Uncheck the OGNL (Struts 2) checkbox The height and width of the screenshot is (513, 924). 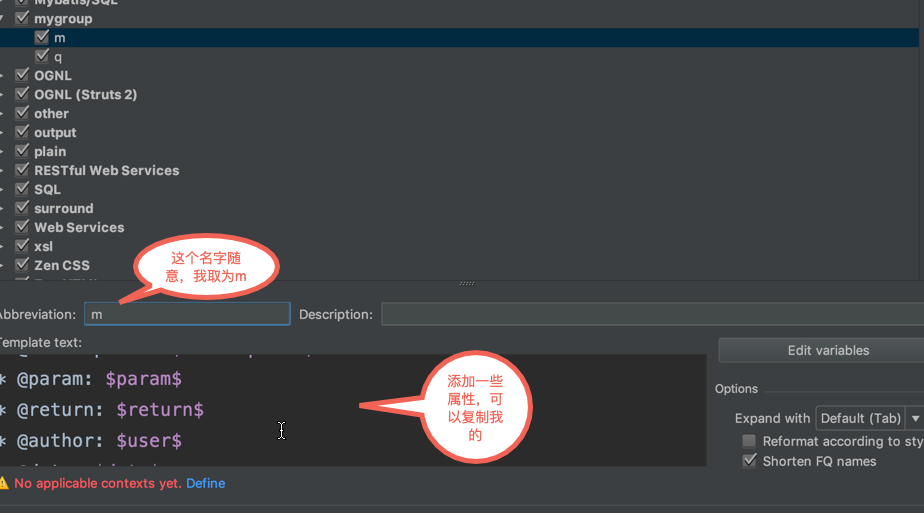[x=22, y=94]
